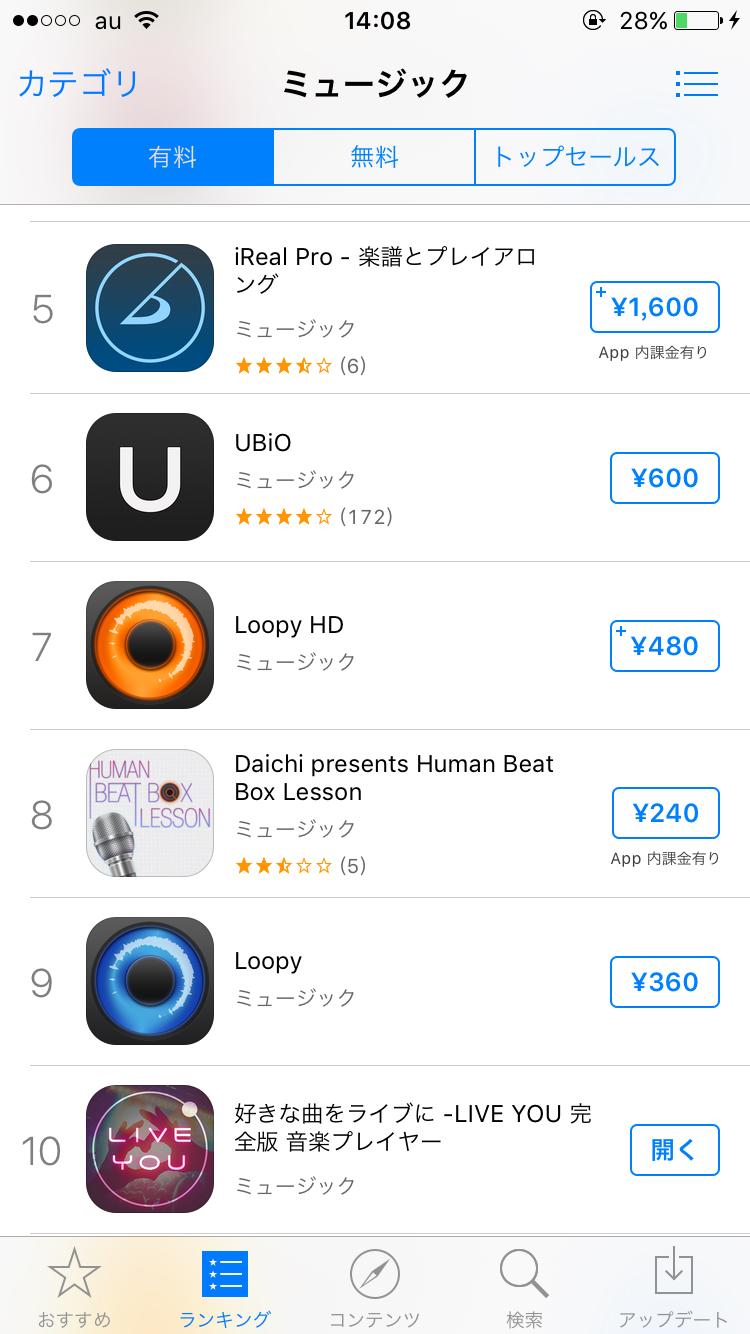Viewport: 750px width, 1334px height.
Task: Switch to the トップセールス segment
Action: pyautogui.click(x=575, y=157)
